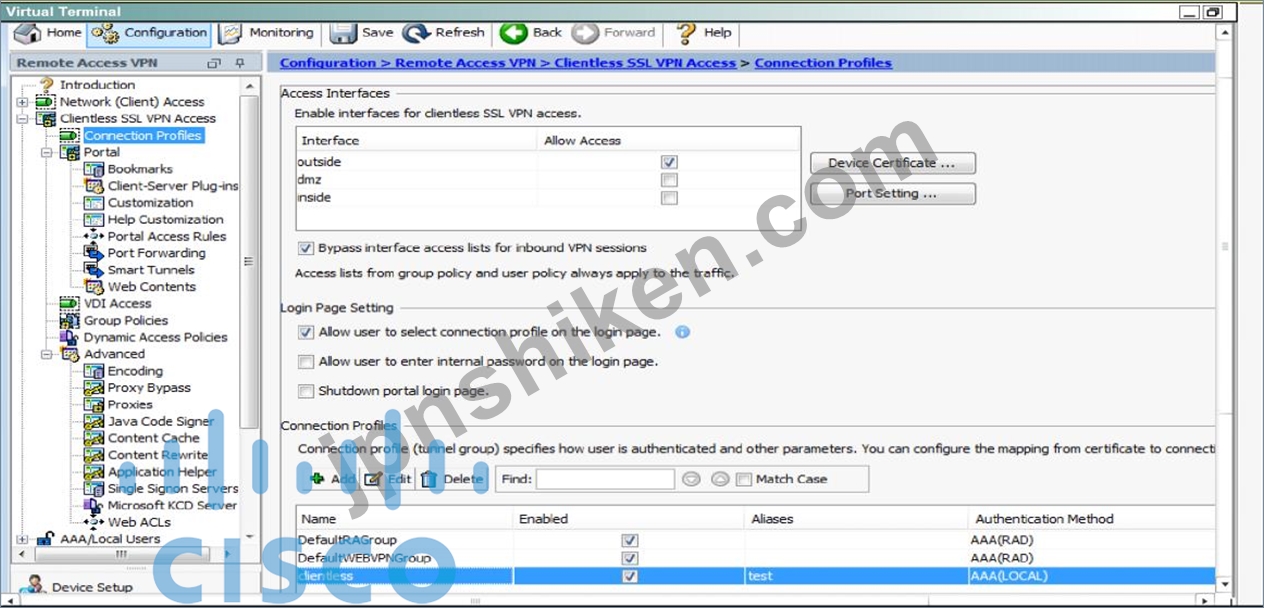Open Java Code Signer settings
The height and width of the screenshot is (608, 1264).
tap(161, 422)
